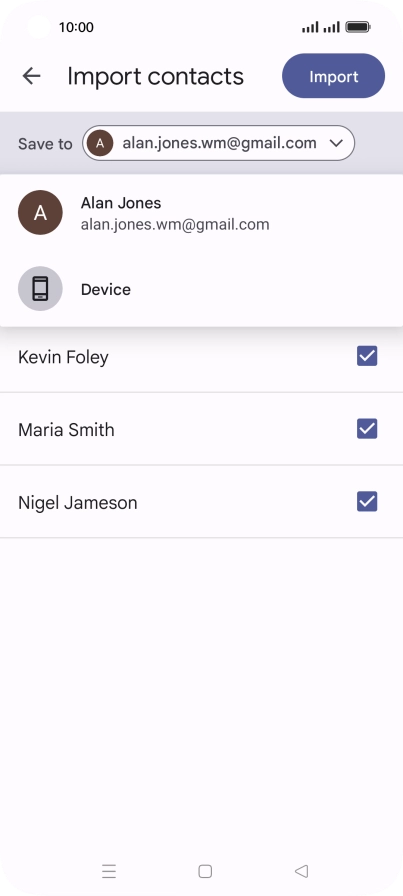Select the Kevin Foley contact name
This screenshot has width=403, height=896.
click(63, 357)
